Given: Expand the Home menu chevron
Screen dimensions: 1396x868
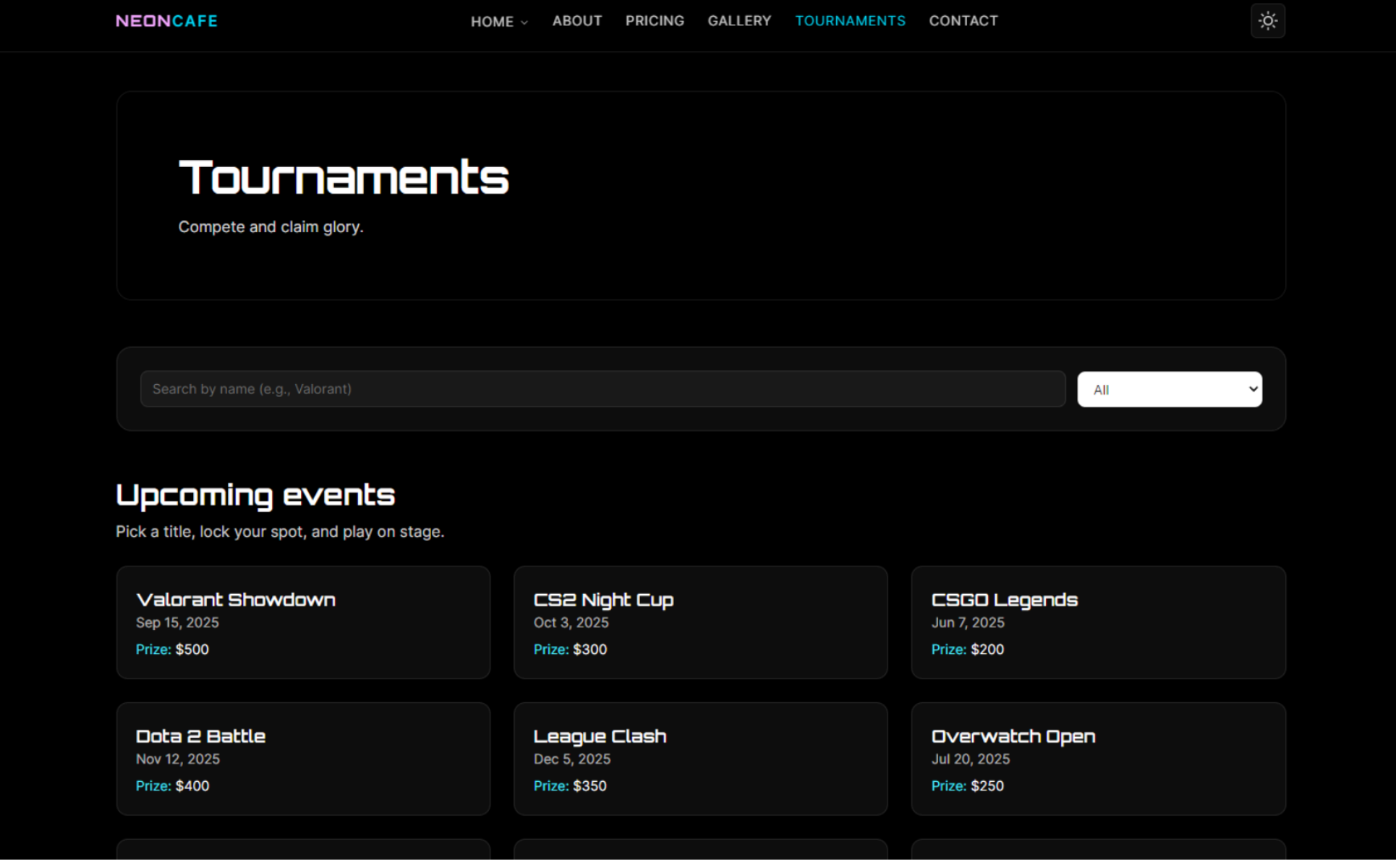Looking at the screenshot, I should click(524, 22).
